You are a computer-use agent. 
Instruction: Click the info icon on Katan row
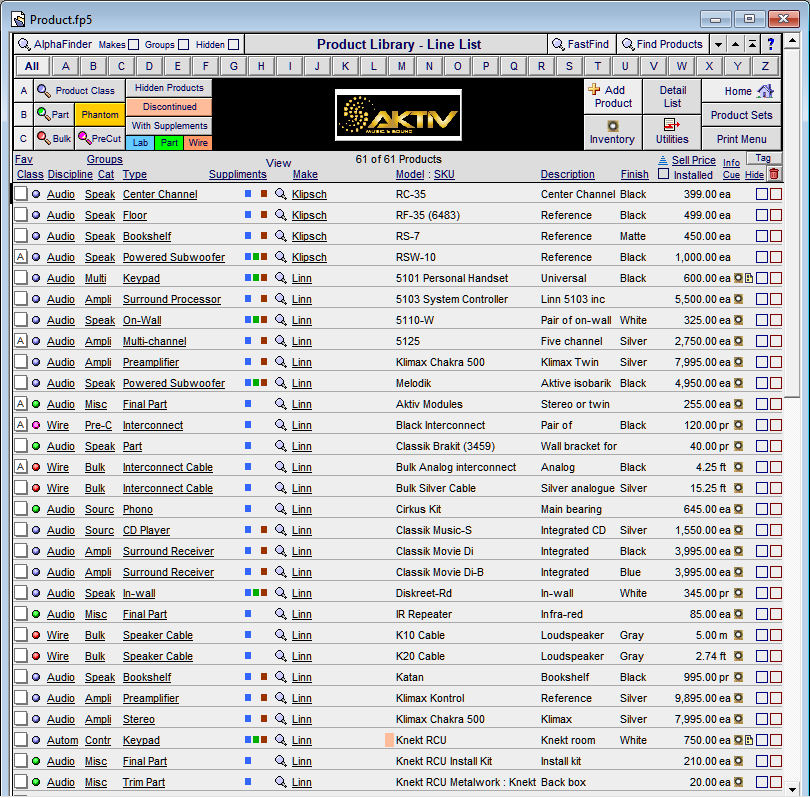coord(739,677)
